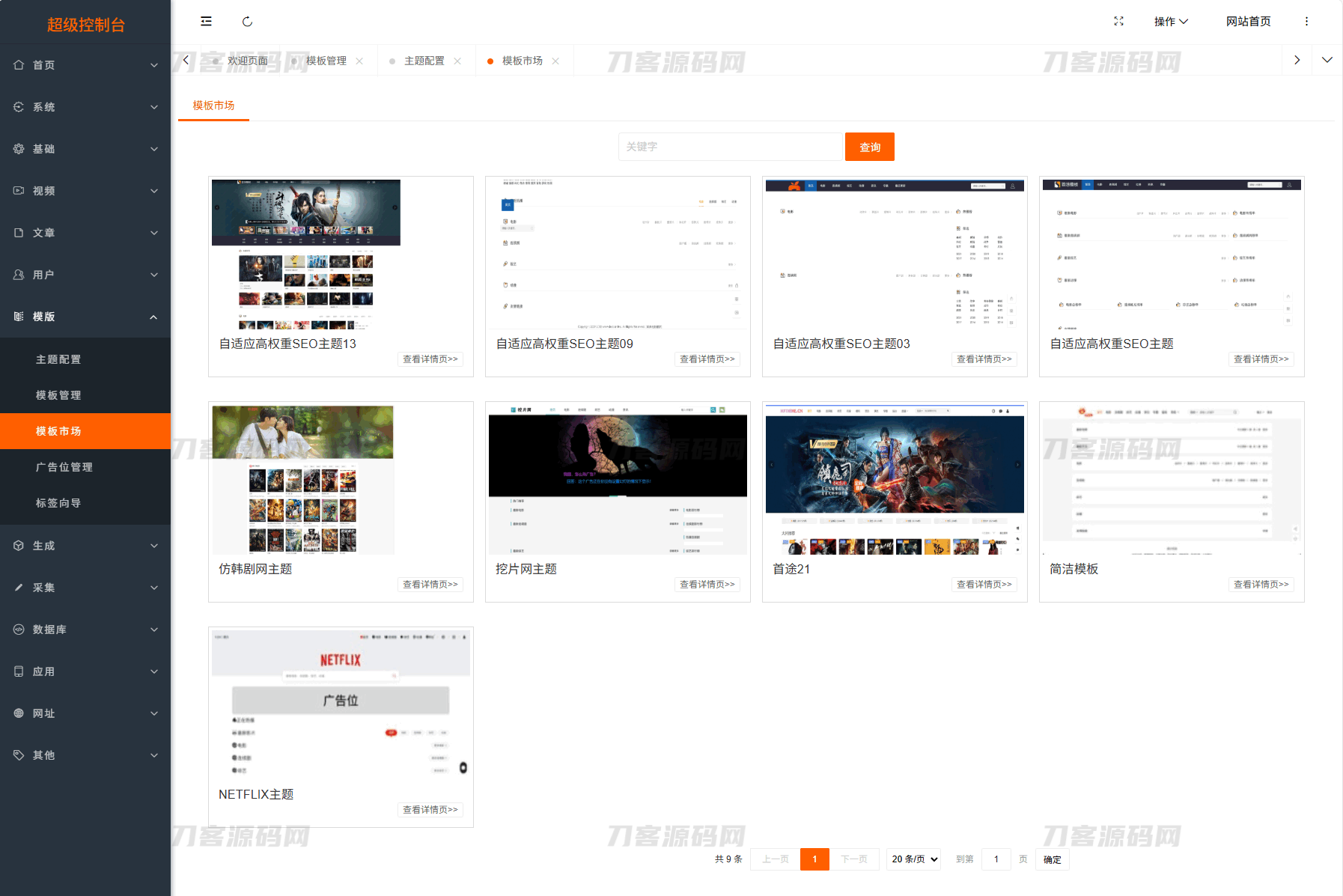Open the 20条/页 page size dropdown
This screenshot has height=896, width=1343.
[x=913, y=859]
